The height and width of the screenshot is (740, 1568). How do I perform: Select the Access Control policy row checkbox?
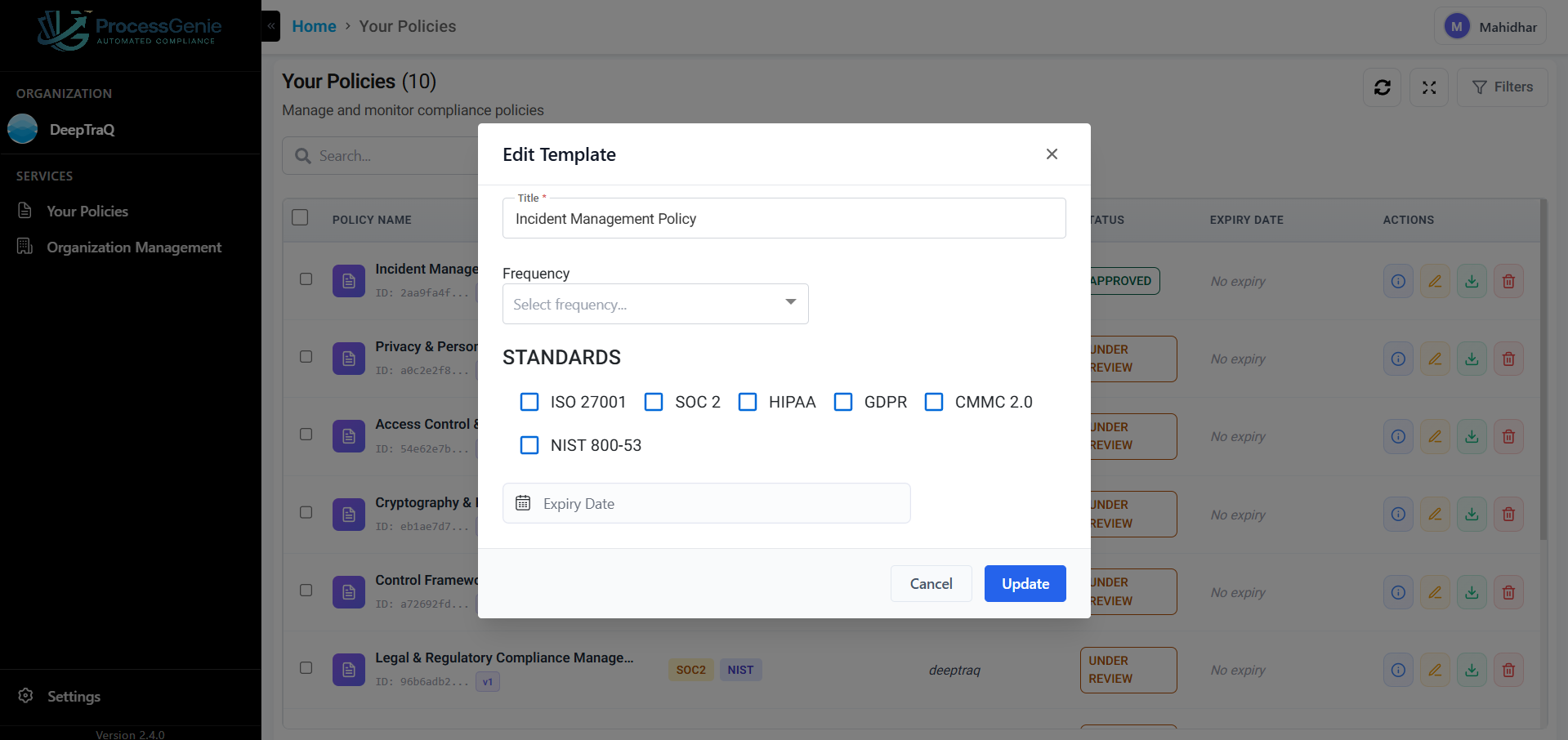(306, 435)
